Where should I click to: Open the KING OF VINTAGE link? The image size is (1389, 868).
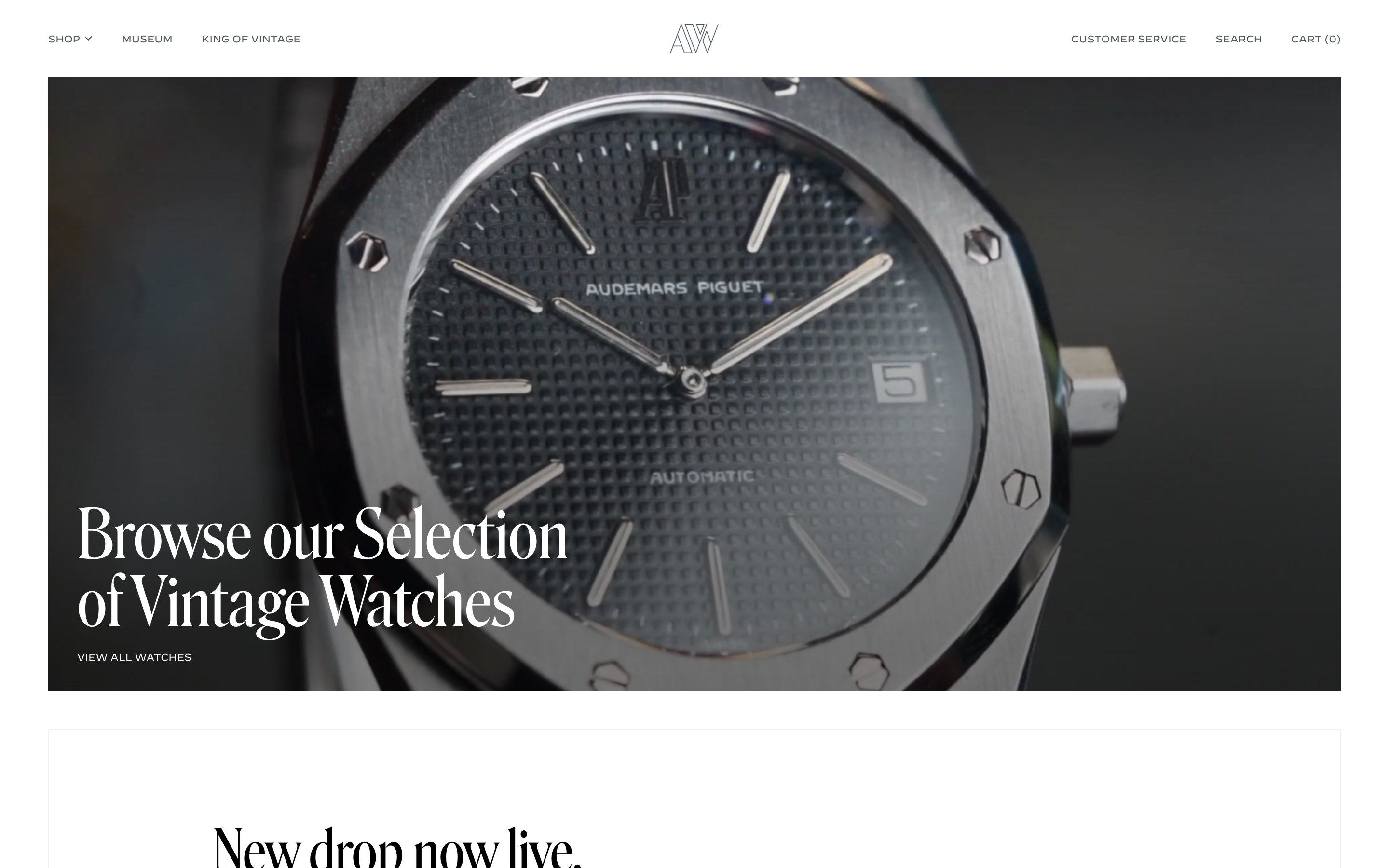tap(251, 39)
